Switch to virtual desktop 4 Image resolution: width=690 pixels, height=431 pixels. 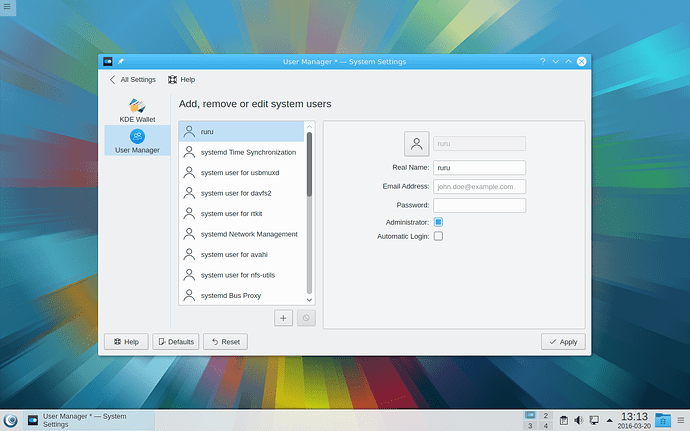(546, 426)
